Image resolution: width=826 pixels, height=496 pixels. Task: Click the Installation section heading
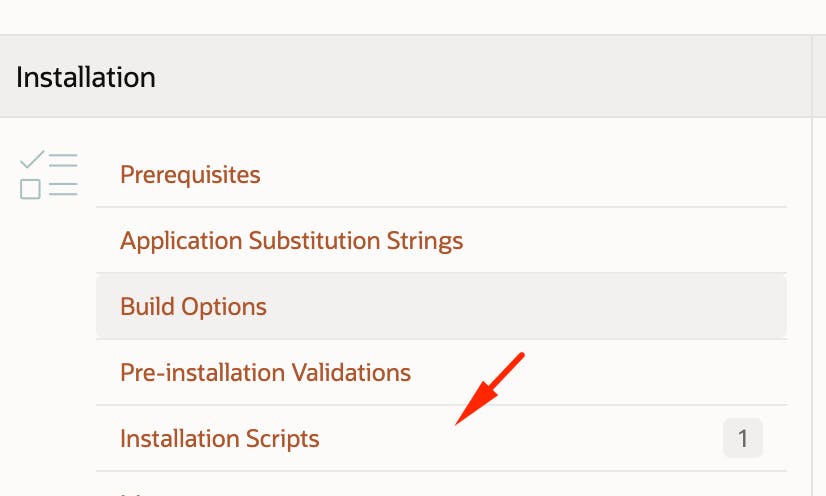pyautogui.click(x=86, y=77)
